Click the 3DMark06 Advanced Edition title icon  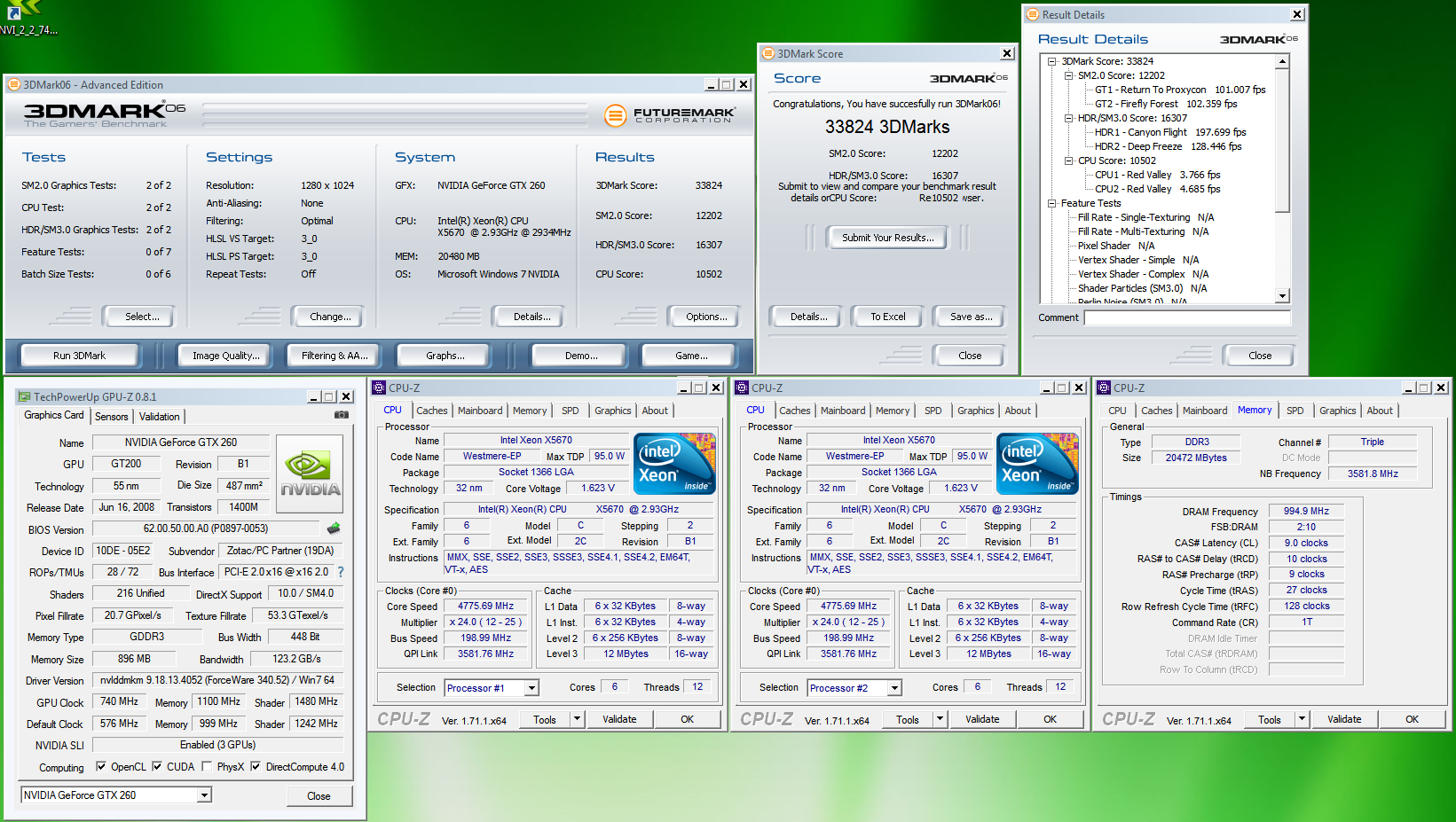point(14,85)
